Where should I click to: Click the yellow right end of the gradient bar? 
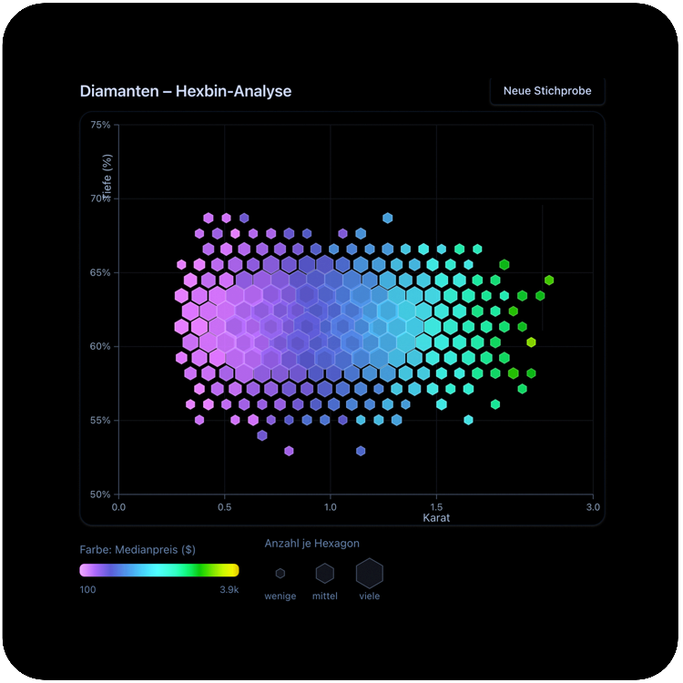coord(233,570)
